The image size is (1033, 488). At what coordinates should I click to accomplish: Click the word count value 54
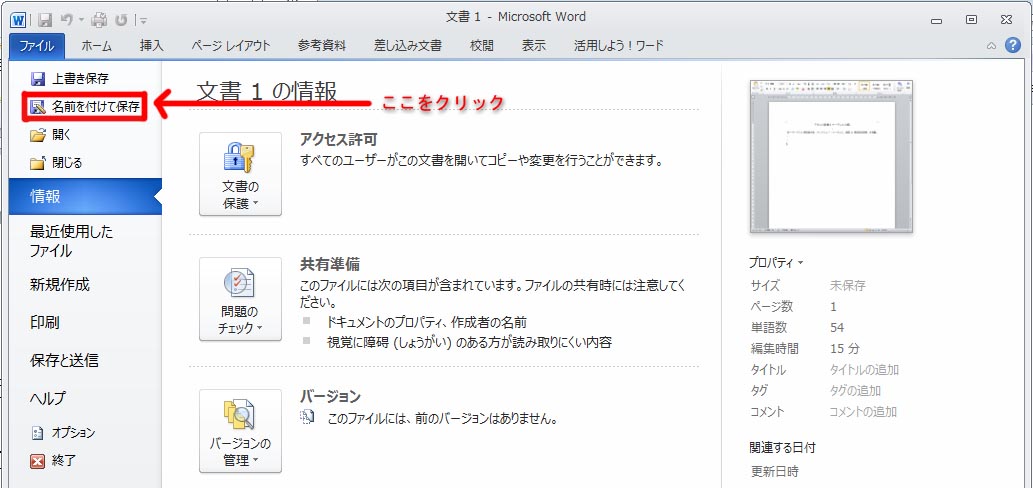pyautogui.click(x=837, y=328)
